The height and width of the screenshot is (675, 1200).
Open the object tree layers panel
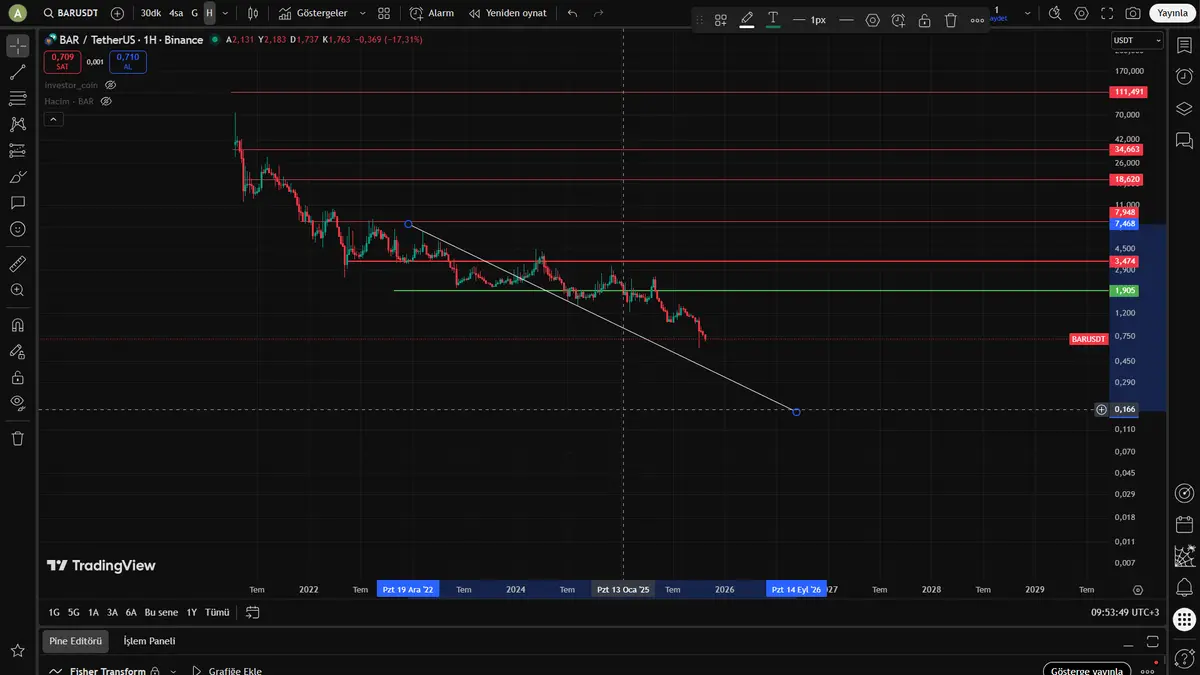click(1184, 109)
